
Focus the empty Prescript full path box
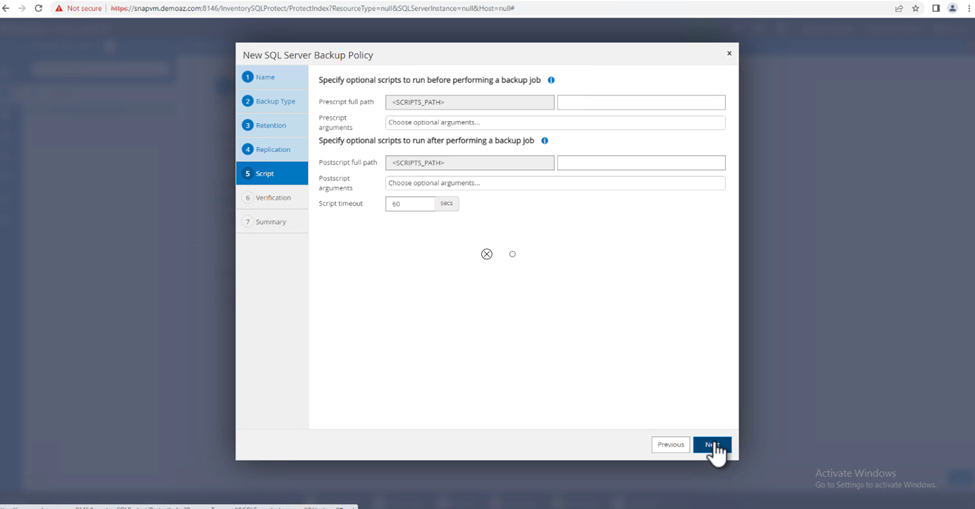(641, 103)
